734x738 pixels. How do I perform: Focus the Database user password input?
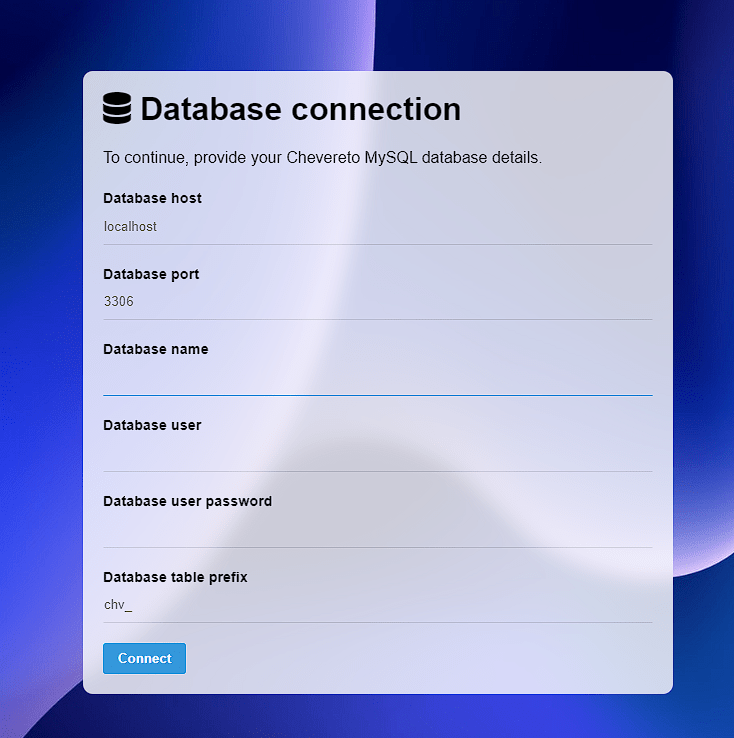[x=377, y=530]
